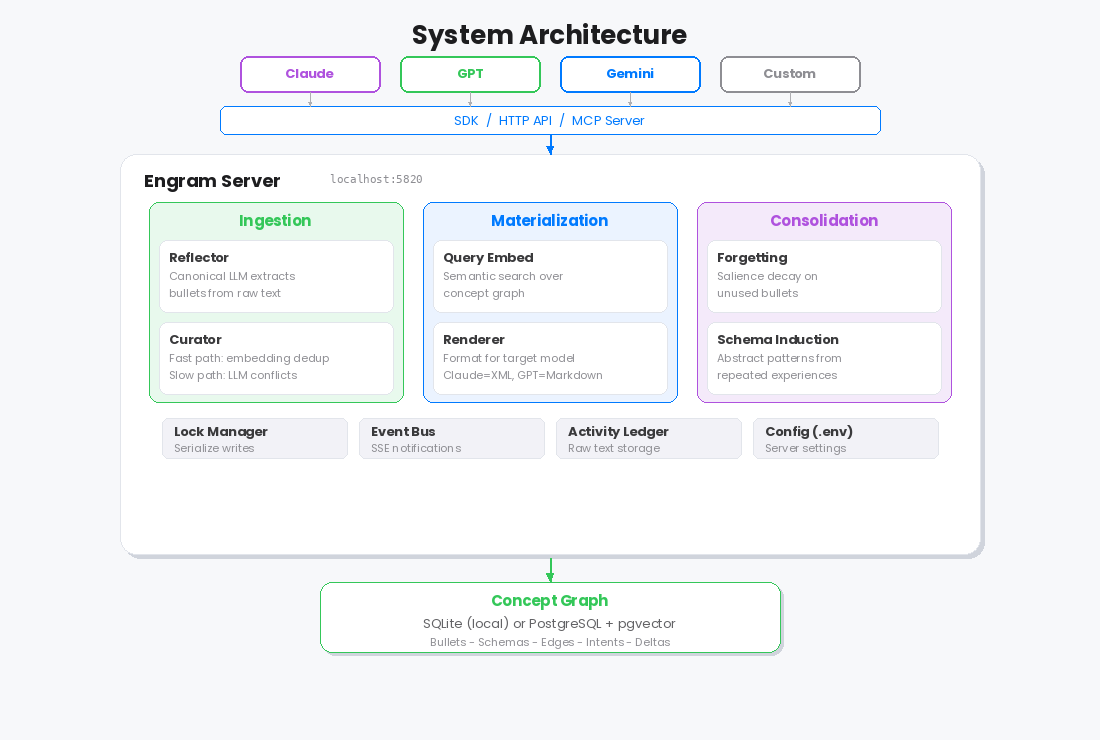Click 'Canonical LLM extracts' description text
Viewport: 1100px width, 740px height.
point(232,276)
